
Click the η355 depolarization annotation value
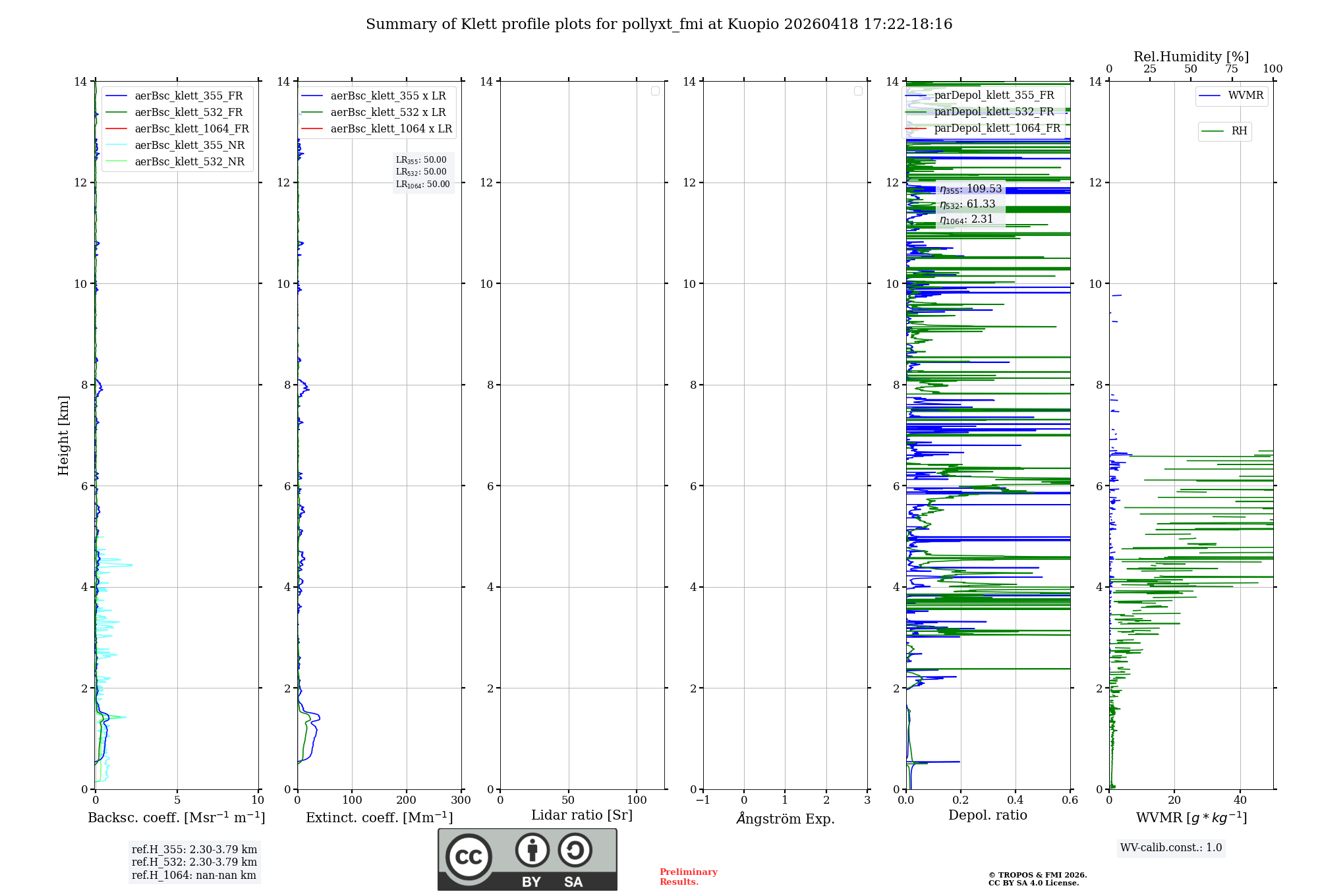click(x=970, y=189)
